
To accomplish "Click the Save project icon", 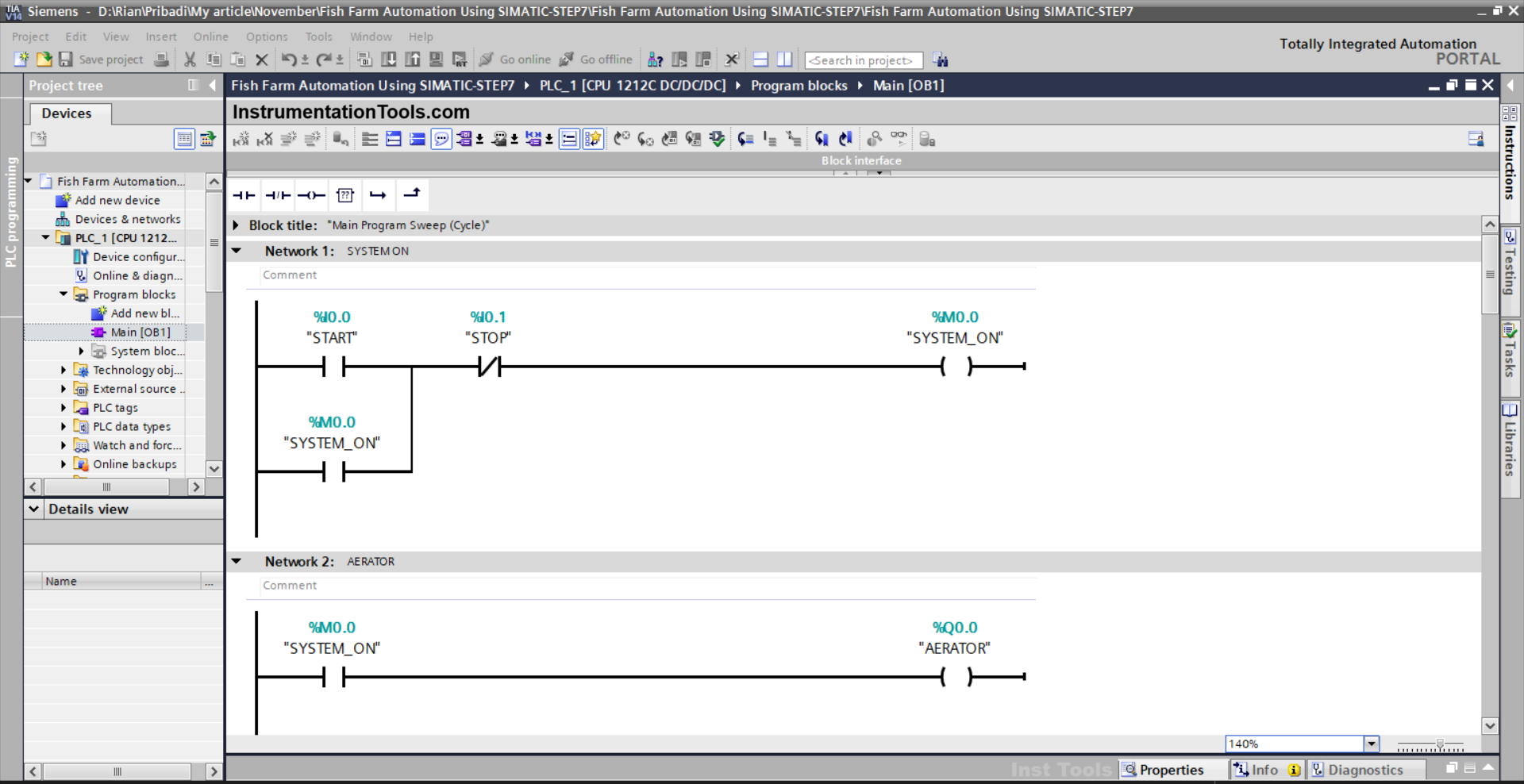I will click(66, 60).
